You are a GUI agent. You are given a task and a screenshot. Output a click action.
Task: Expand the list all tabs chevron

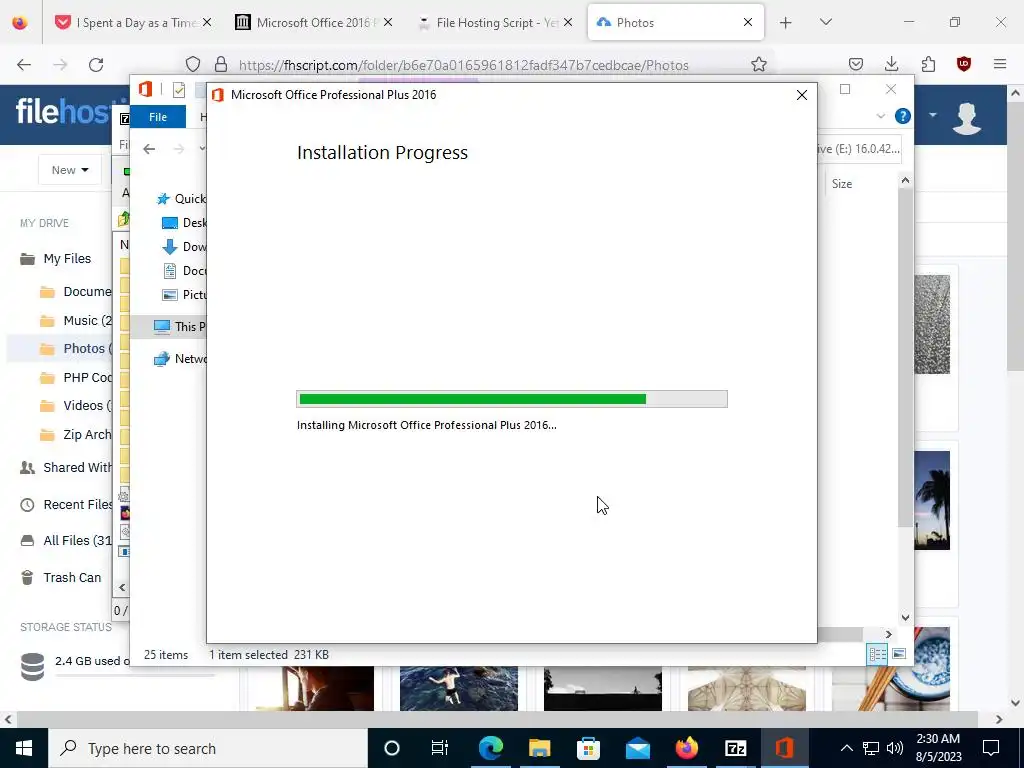[825, 22]
